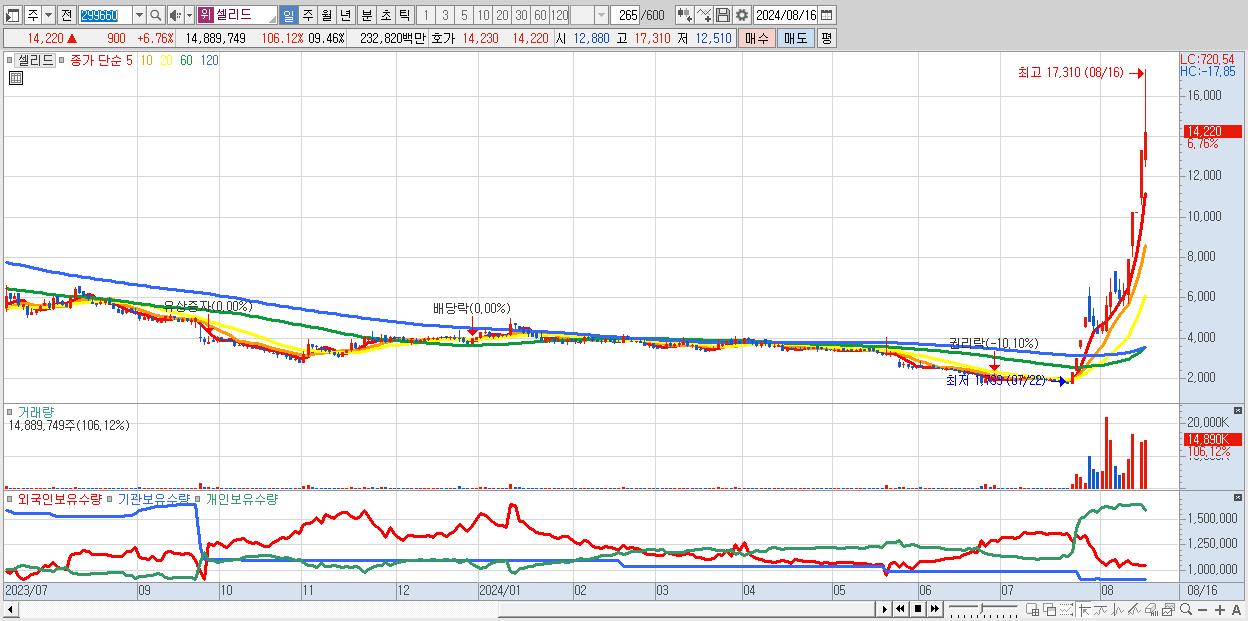1248x621 pixels.
Task: Select the 틱 tick chart period
Action: point(403,15)
